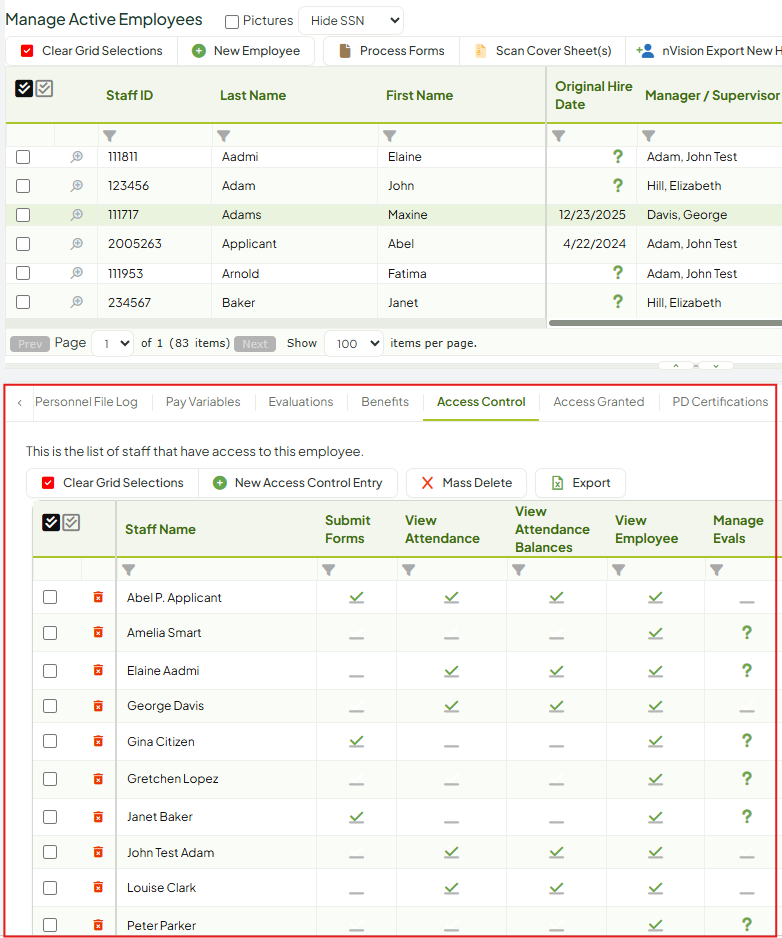Viewport: 782px width, 938px height.
Task: Open First Name column filter
Action: (390, 136)
